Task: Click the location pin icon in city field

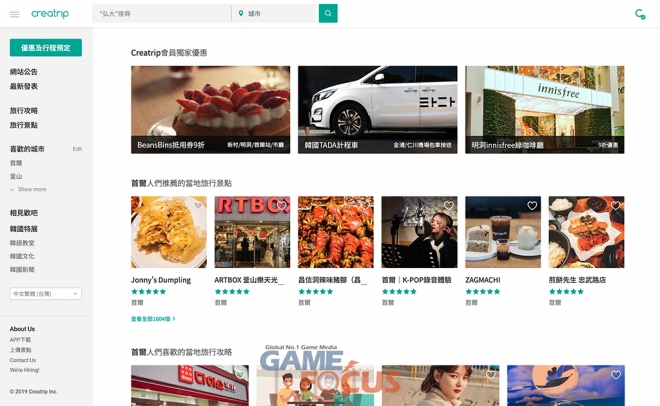Action: [x=241, y=14]
